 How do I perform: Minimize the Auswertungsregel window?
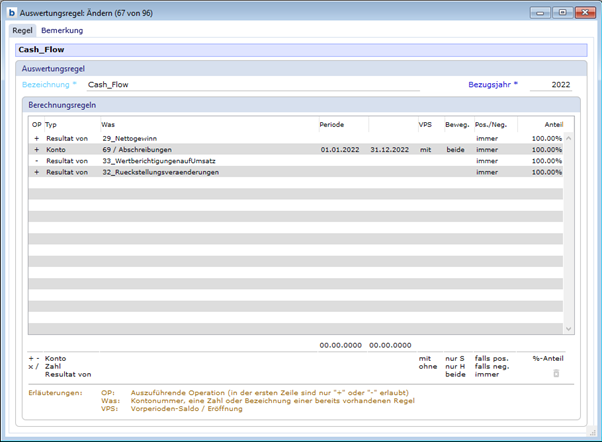(x=541, y=12)
